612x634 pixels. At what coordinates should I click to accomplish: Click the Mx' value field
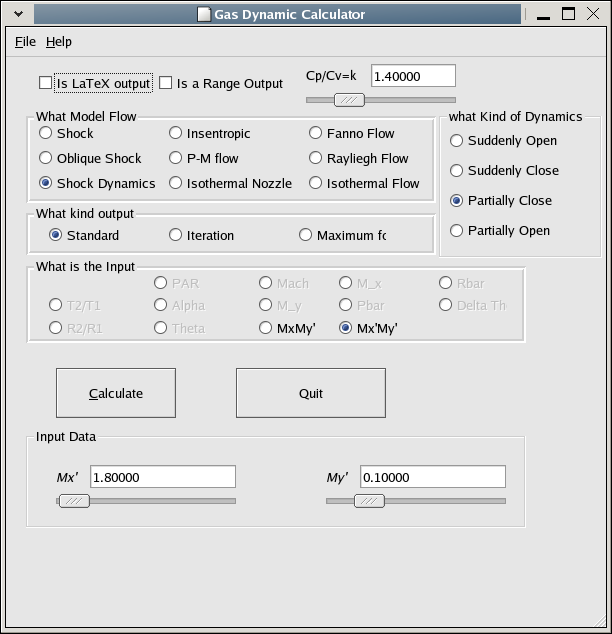pos(163,477)
